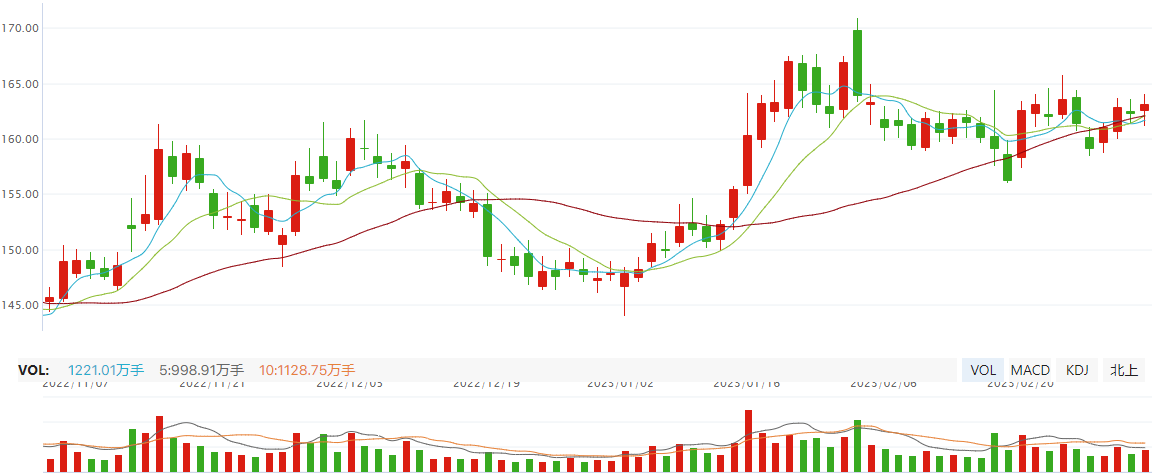Click the 160.00 price axis label
This screenshot has height=476, width=1158.
pos(20,139)
